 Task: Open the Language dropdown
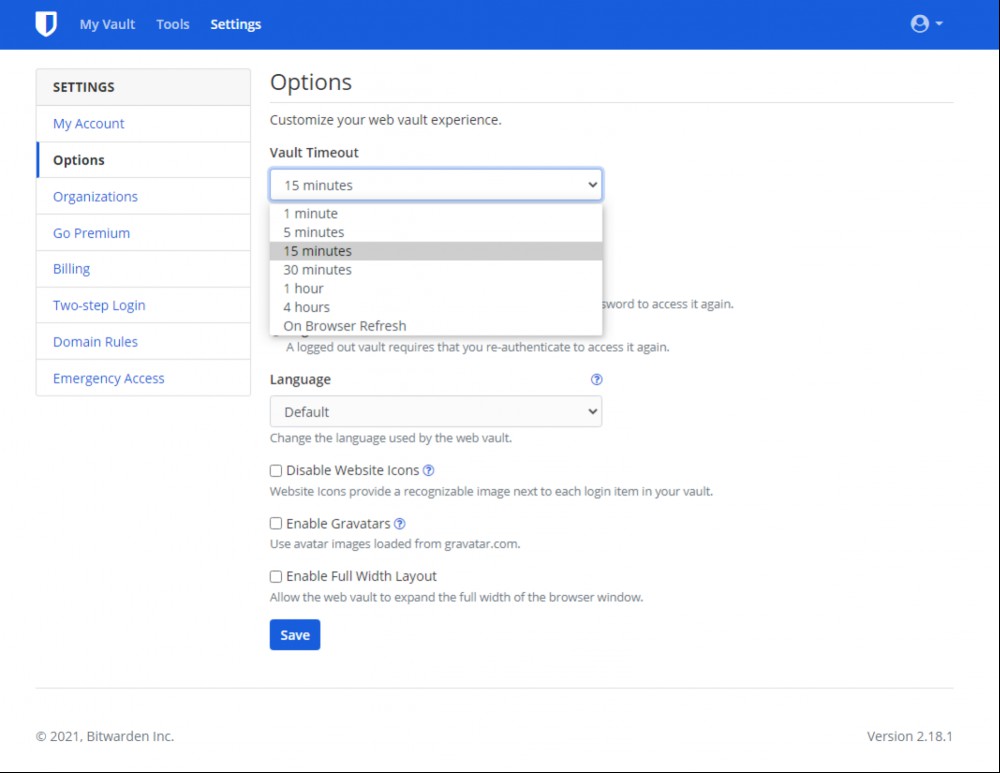(436, 411)
